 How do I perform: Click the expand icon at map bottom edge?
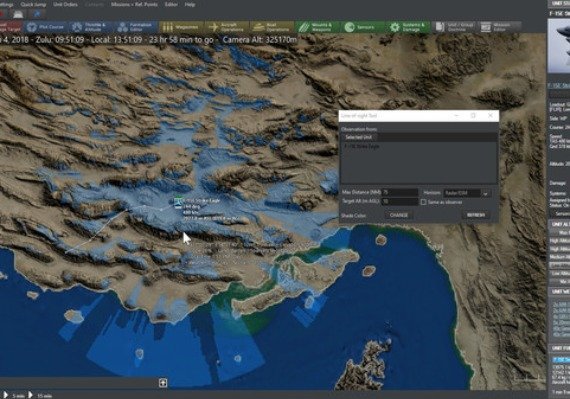[163, 383]
